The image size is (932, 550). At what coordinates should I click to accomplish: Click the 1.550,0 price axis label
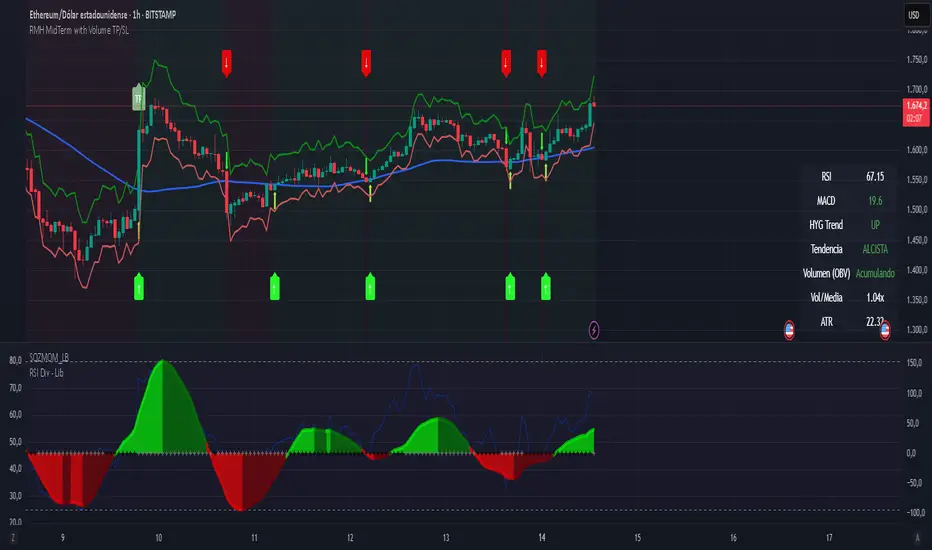tap(917, 180)
